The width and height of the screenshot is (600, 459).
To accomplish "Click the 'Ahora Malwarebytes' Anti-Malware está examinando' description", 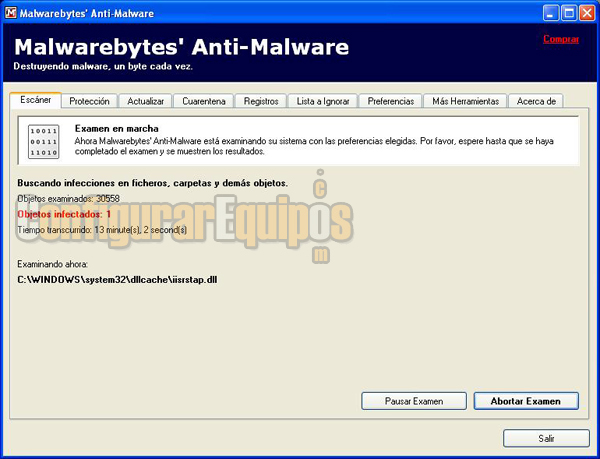I will [314, 146].
